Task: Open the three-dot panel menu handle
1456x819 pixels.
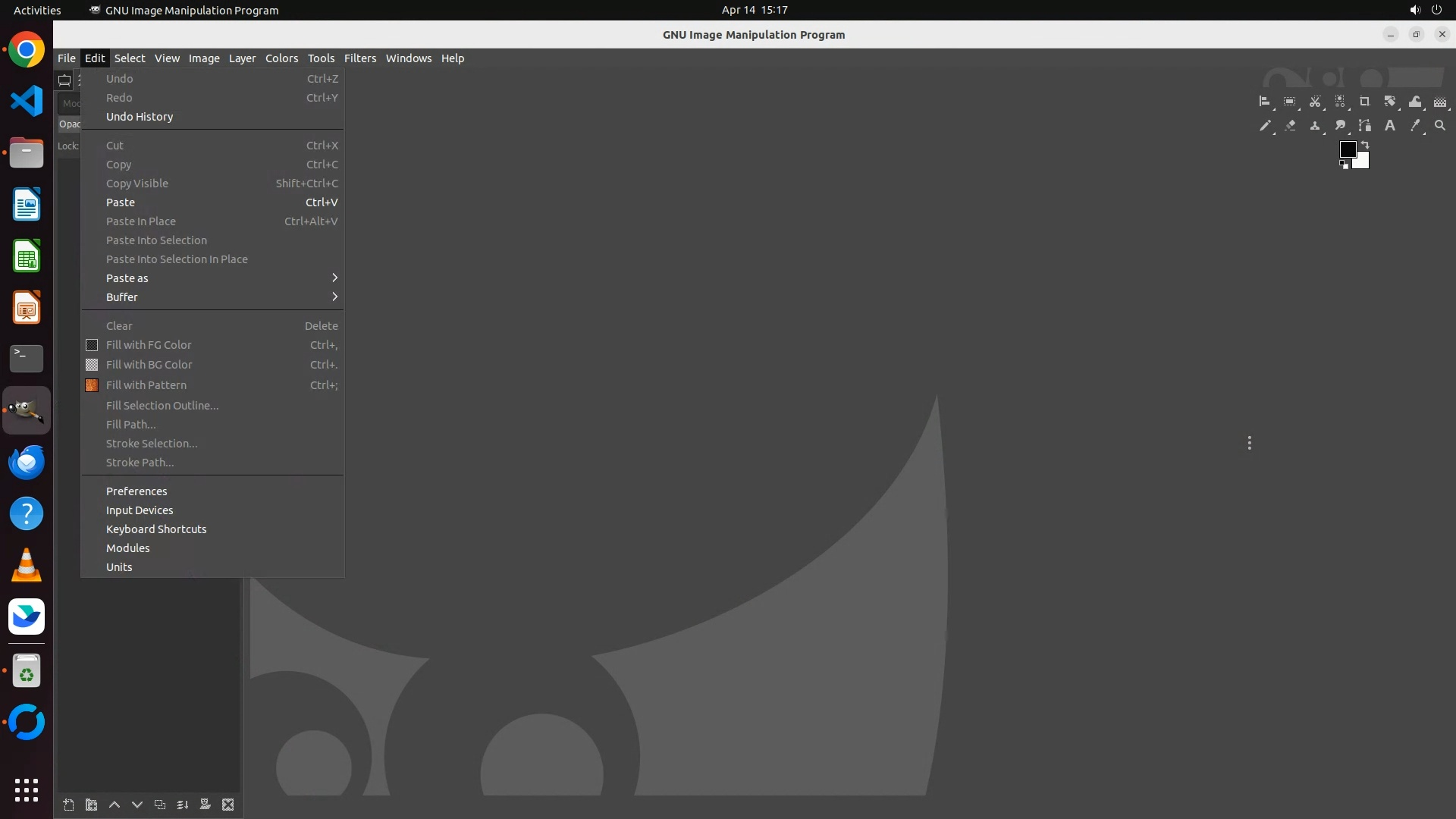Action: (1249, 443)
